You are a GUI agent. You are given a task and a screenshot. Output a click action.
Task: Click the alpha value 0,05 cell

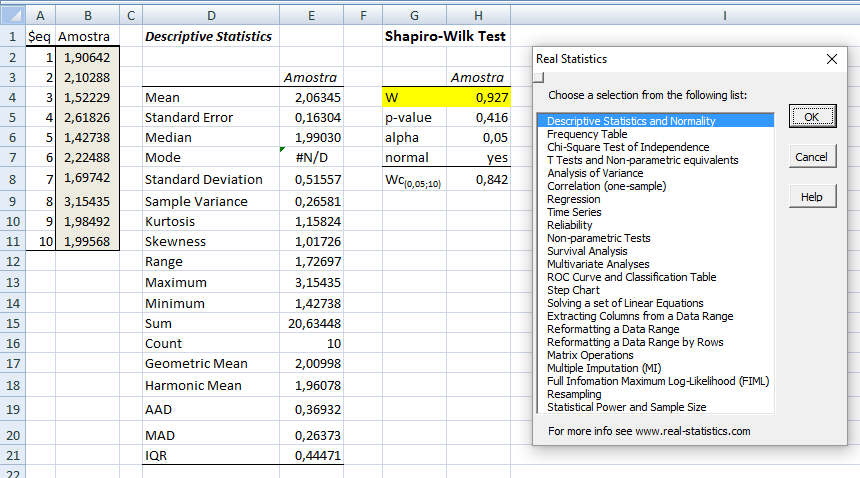(478, 138)
